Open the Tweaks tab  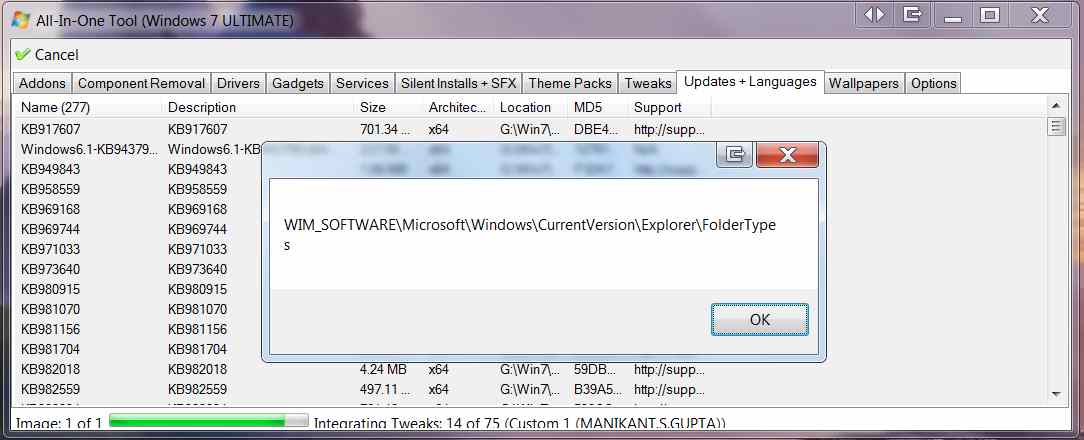click(x=647, y=83)
